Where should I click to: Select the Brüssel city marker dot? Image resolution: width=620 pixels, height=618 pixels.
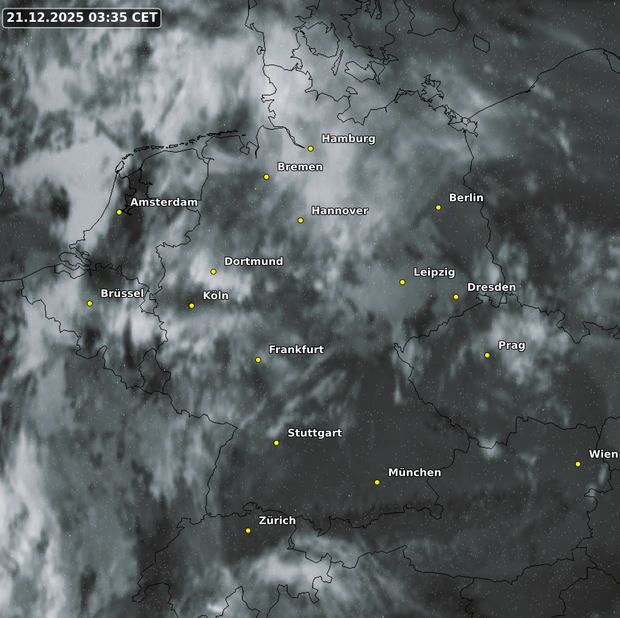(90, 304)
